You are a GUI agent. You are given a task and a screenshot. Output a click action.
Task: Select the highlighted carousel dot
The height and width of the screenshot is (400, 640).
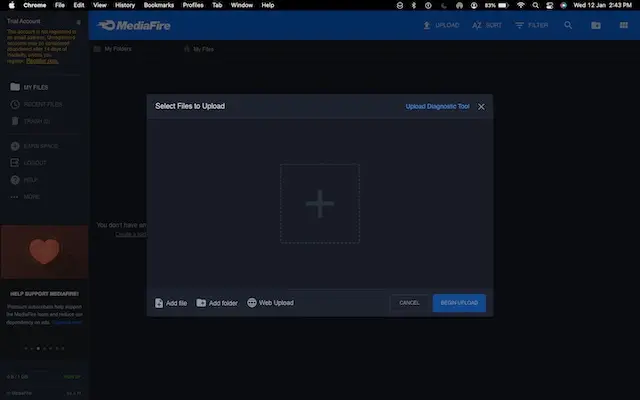coord(38,349)
